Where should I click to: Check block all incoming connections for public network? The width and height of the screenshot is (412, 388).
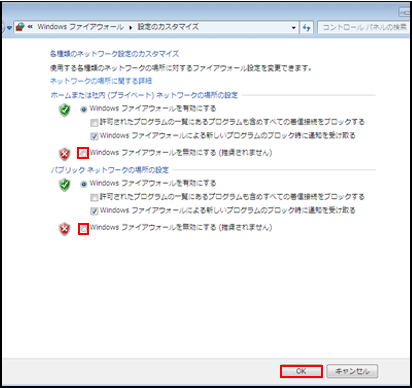[x=94, y=198]
